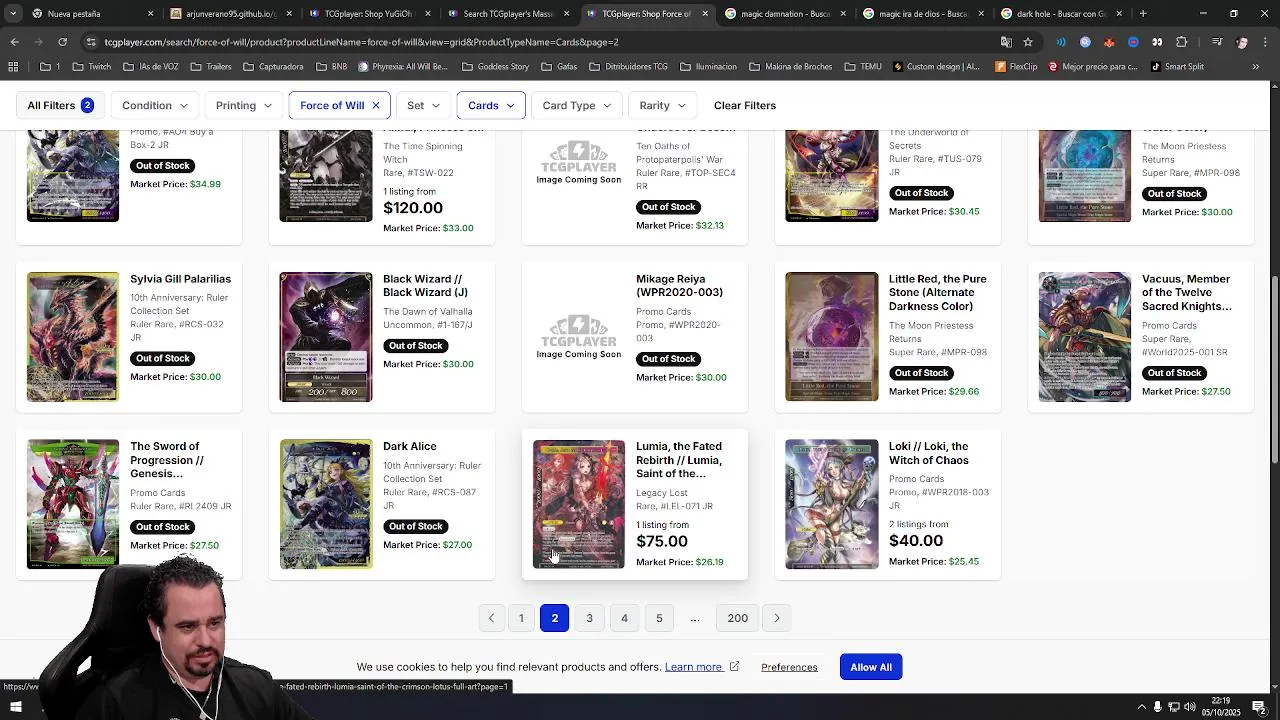The height and width of the screenshot is (720, 1280).
Task: Go to results page 3
Action: pos(589,618)
